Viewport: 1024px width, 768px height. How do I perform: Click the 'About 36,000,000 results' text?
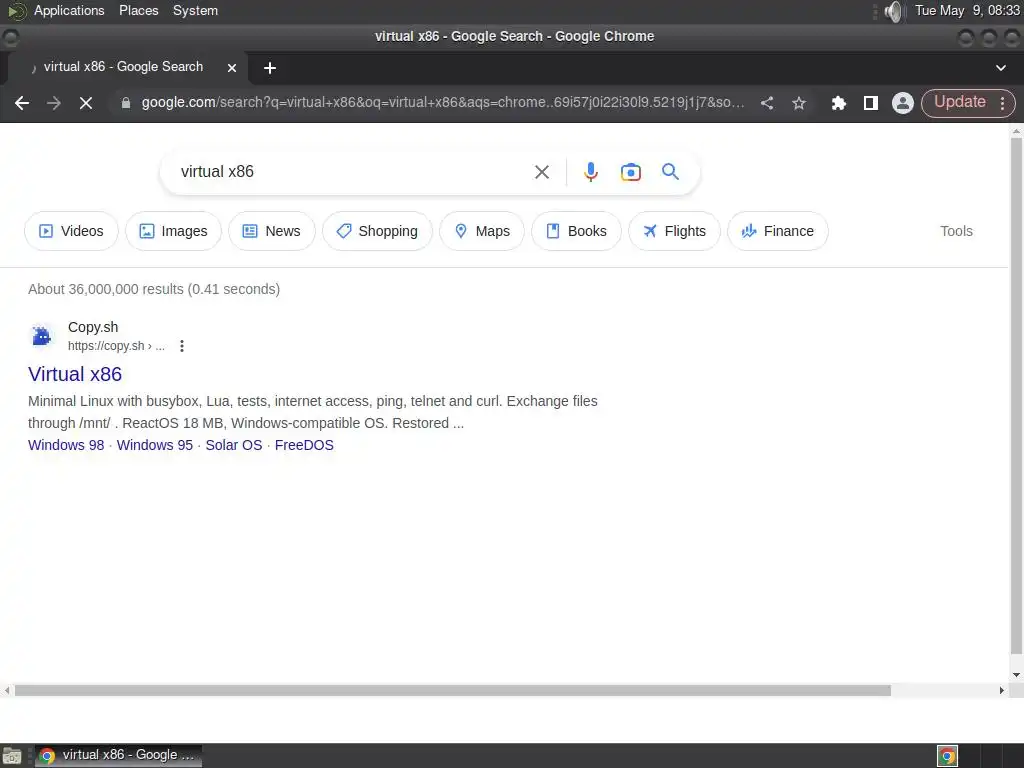[x=154, y=289]
